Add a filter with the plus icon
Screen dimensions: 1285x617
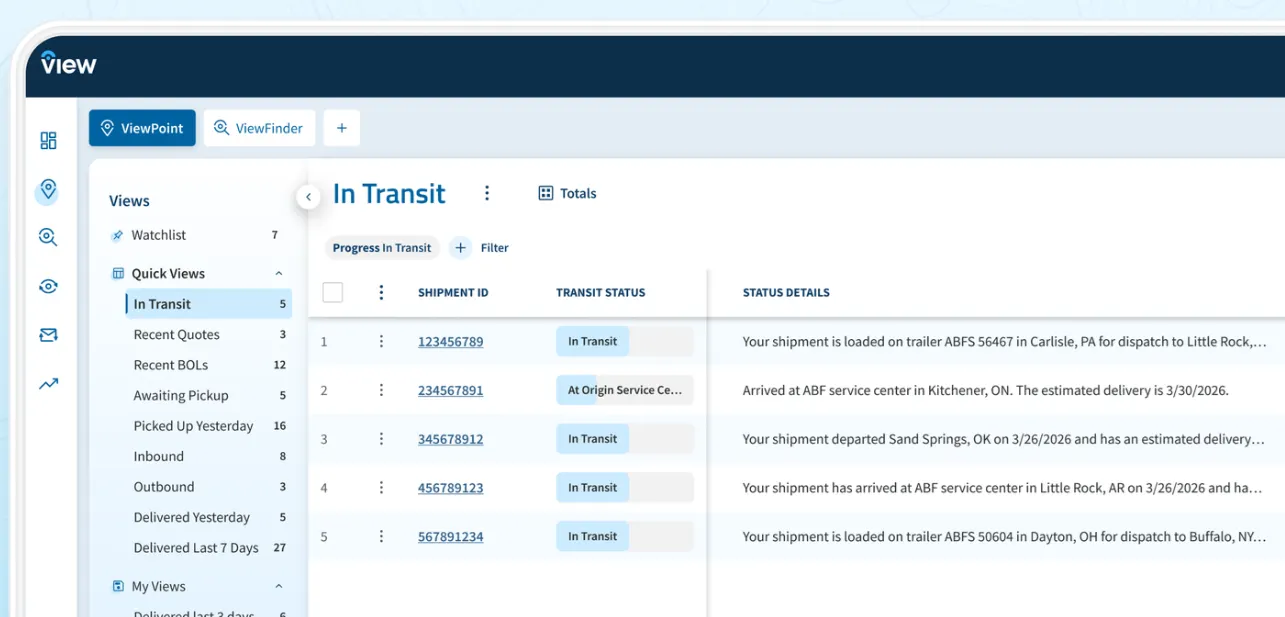(460, 248)
